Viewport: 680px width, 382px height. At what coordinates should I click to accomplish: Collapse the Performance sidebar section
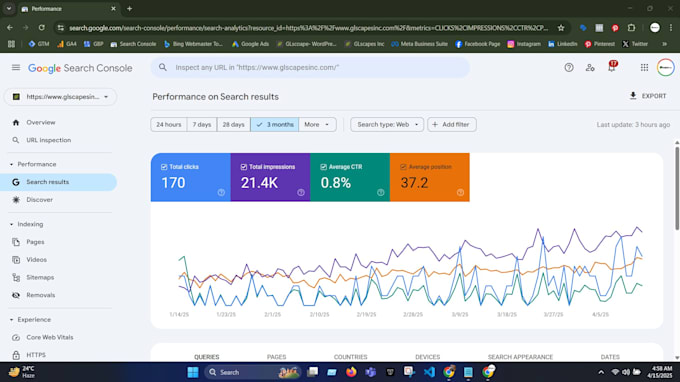tap(11, 164)
